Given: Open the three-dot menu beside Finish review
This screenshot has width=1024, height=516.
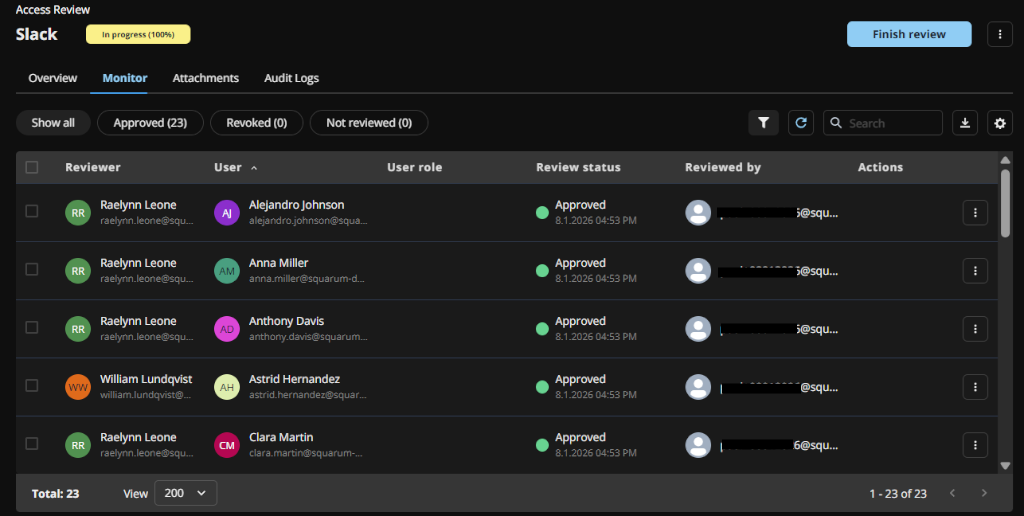Looking at the screenshot, I should tap(1000, 34).
